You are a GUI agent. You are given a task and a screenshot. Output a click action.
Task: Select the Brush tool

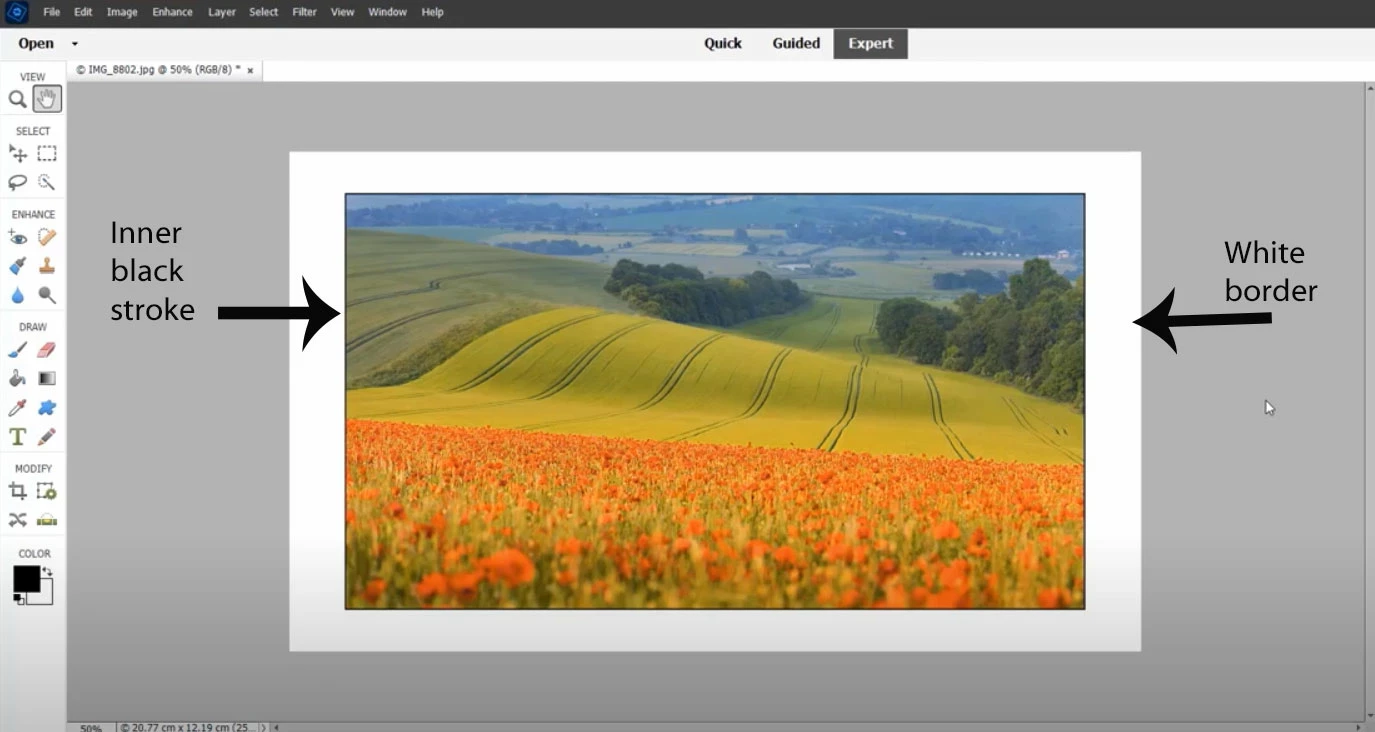point(17,350)
